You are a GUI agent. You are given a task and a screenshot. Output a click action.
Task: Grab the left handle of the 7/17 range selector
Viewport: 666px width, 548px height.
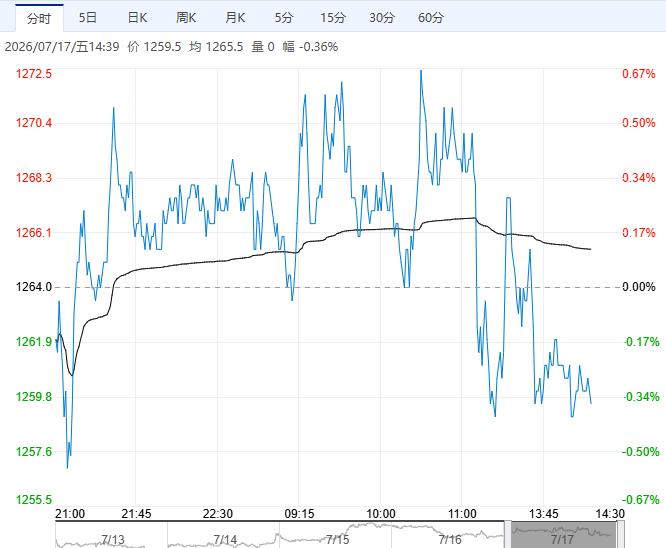[x=508, y=535]
